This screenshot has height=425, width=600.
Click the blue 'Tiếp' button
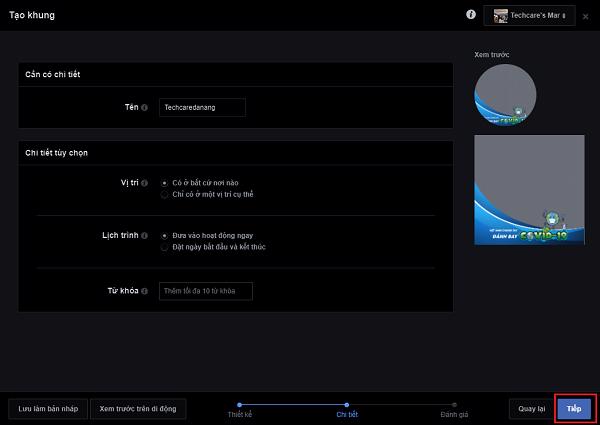pyautogui.click(x=574, y=409)
